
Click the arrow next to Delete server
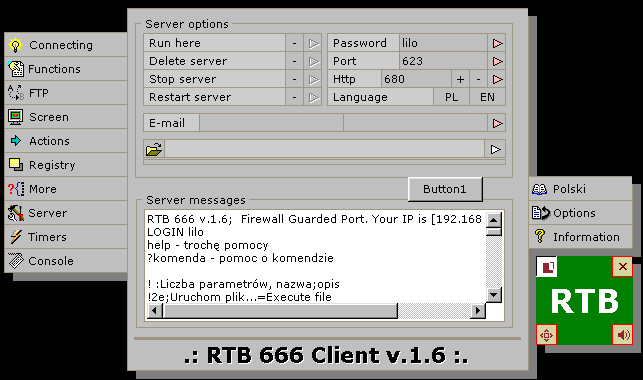pyautogui.click(x=313, y=61)
